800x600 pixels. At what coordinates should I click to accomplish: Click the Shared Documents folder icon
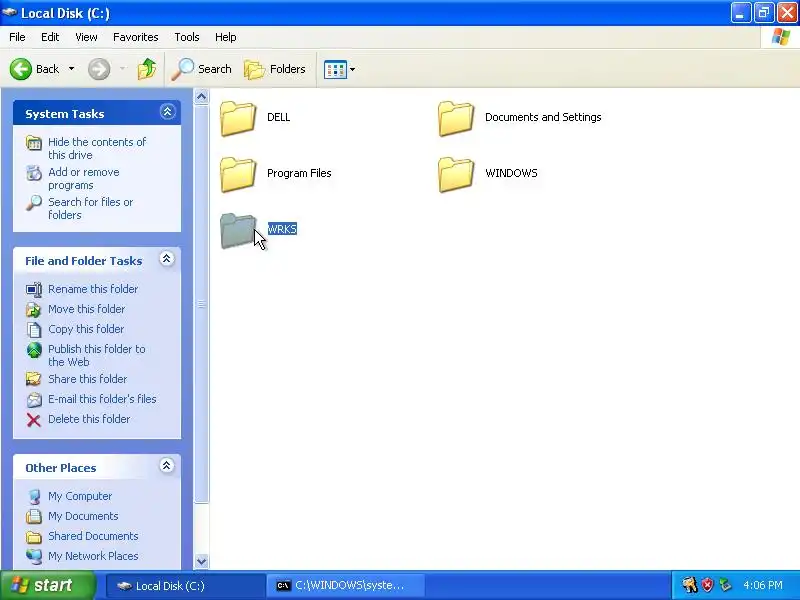(34, 537)
